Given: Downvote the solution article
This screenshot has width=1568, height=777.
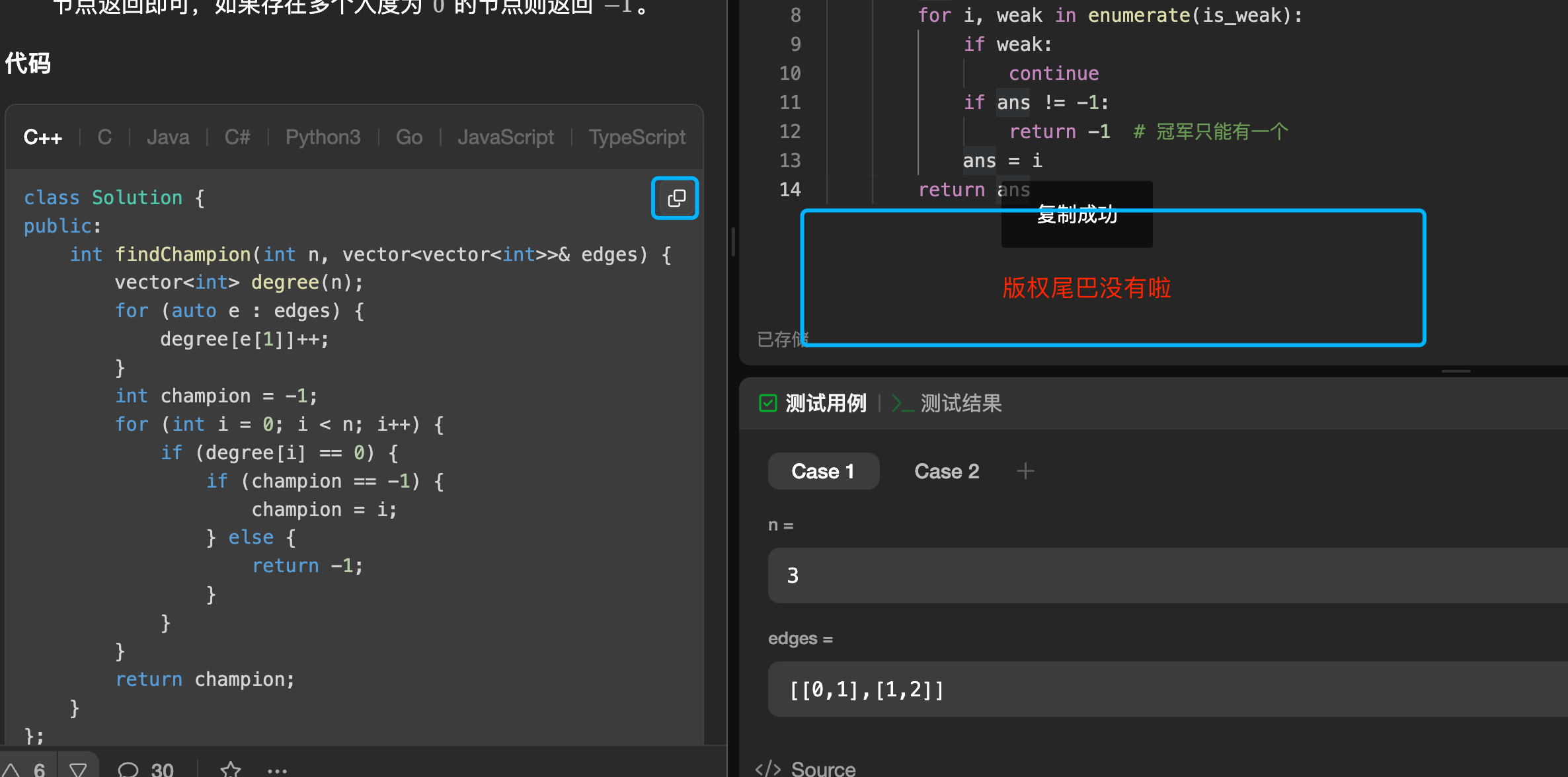Looking at the screenshot, I should (x=78, y=769).
